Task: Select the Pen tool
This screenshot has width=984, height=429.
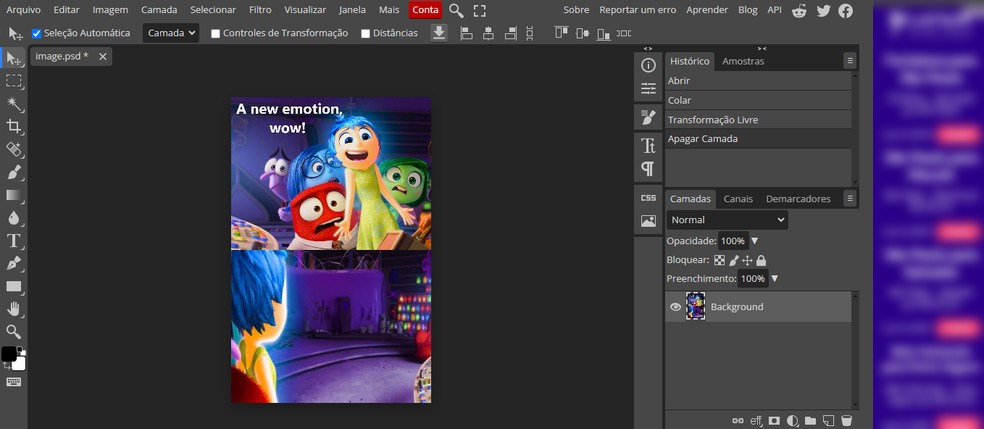Action: [14, 264]
